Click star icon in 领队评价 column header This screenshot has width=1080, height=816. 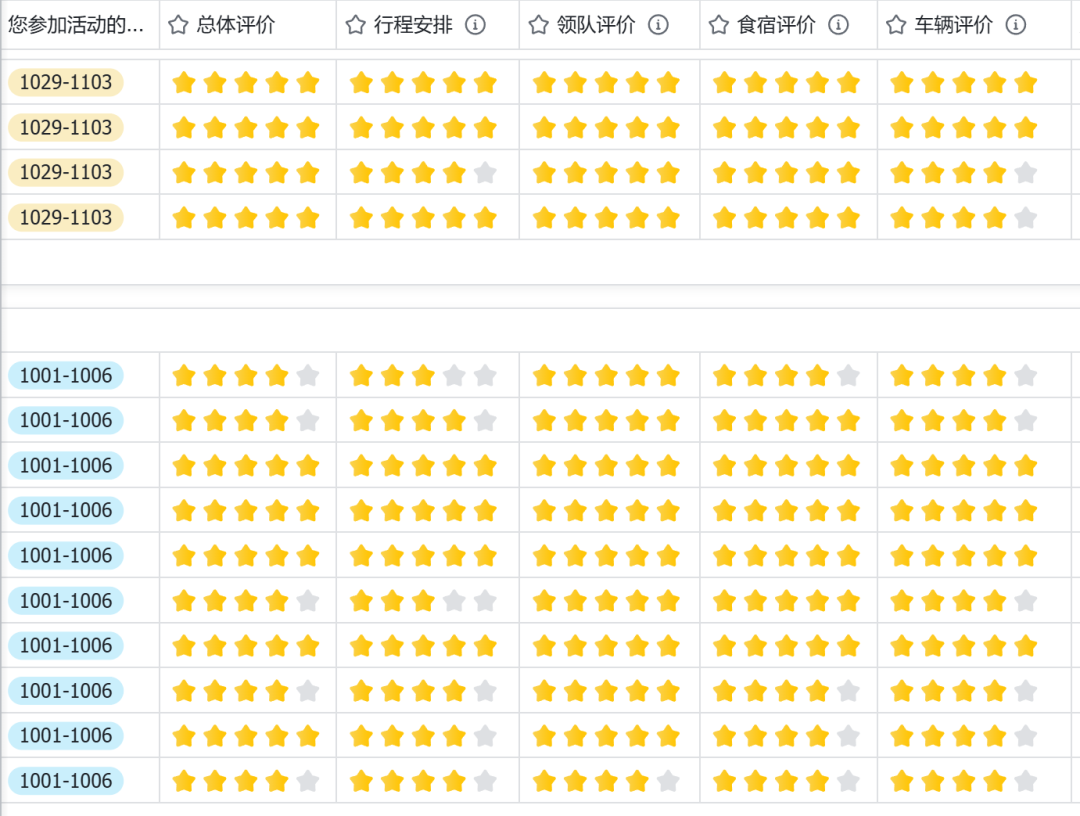539,25
